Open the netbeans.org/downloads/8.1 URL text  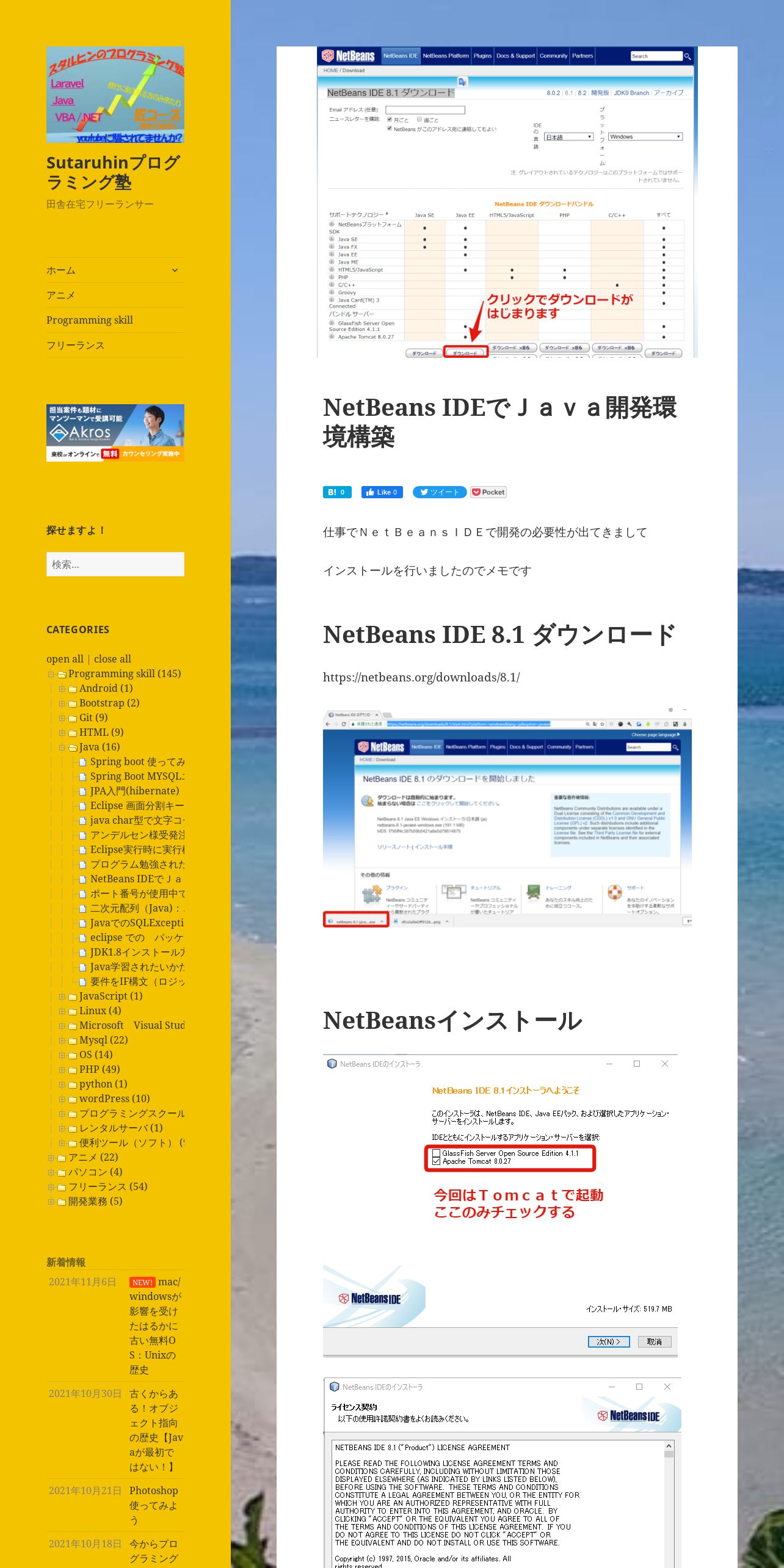point(421,677)
